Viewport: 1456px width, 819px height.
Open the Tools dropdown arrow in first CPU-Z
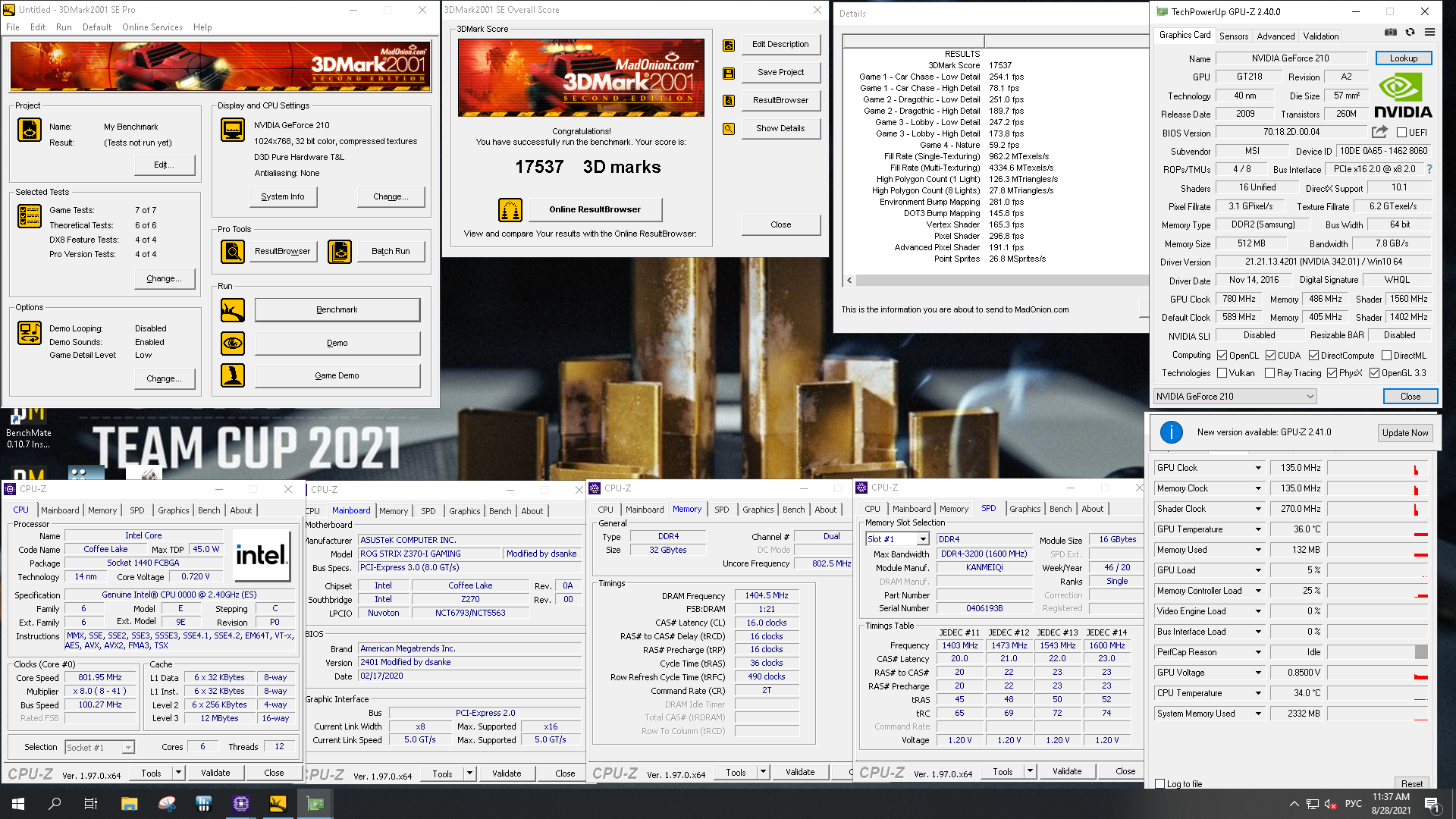pos(178,773)
